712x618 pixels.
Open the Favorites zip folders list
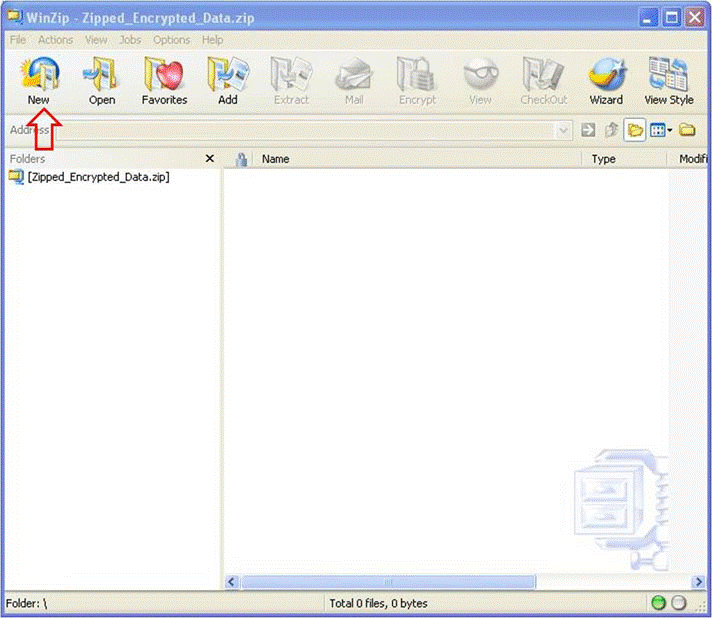click(x=164, y=81)
